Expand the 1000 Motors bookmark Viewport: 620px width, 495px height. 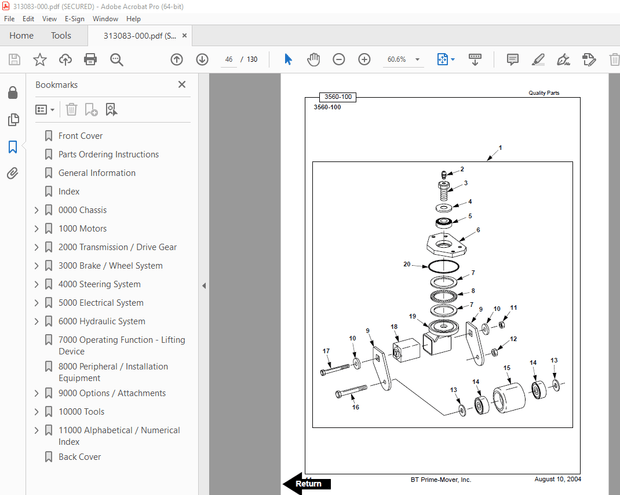(x=36, y=229)
